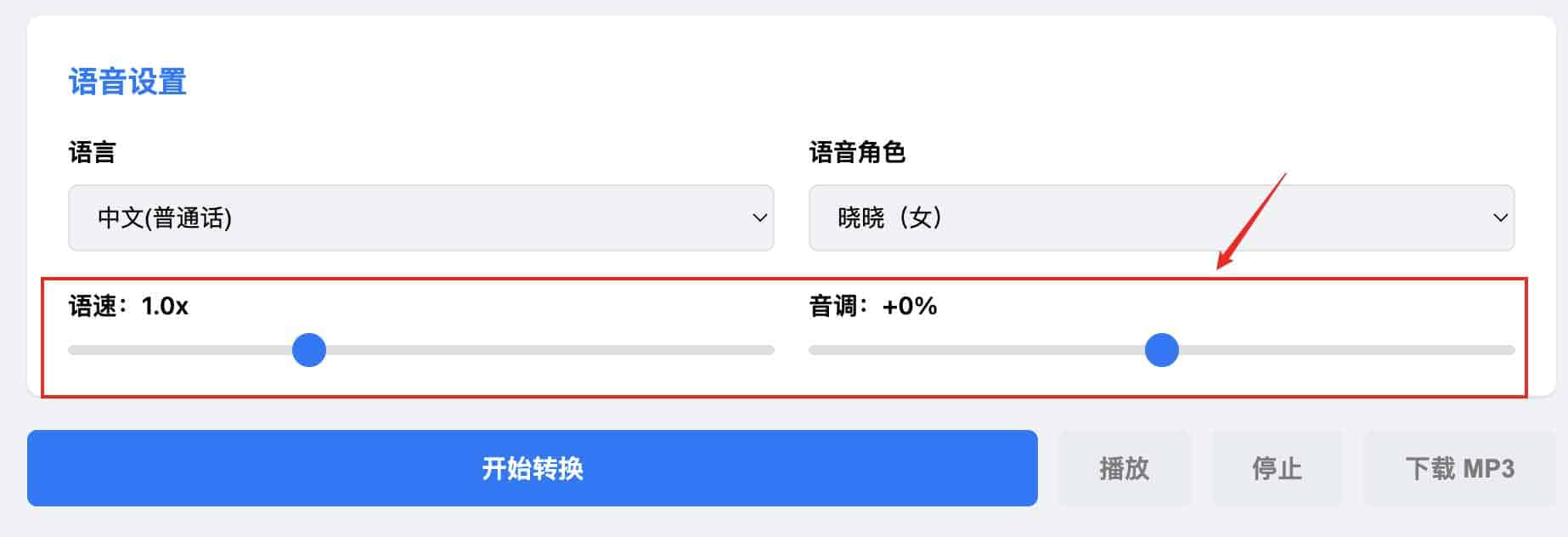Click the 开始转换 convert button

click(532, 468)
